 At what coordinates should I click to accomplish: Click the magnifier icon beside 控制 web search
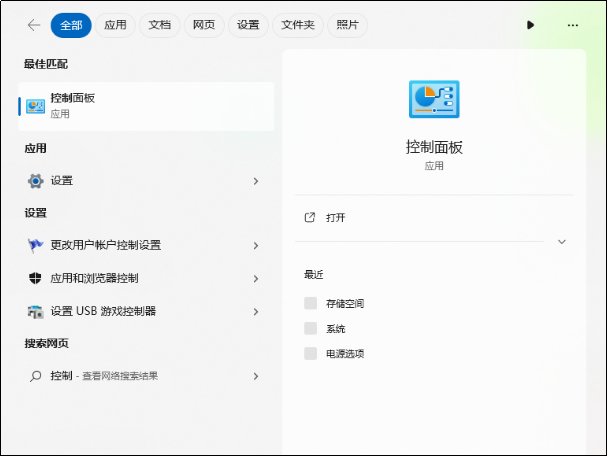(x=35, y=376)
